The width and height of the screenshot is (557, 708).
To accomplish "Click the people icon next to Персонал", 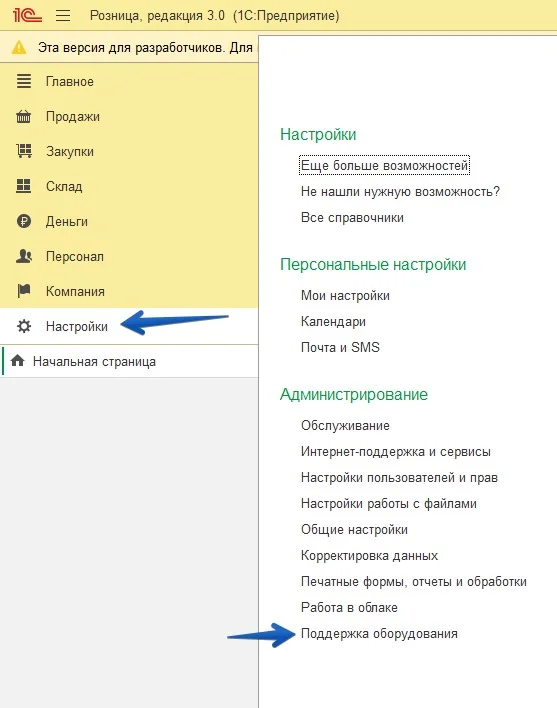I will coord(23,256).
